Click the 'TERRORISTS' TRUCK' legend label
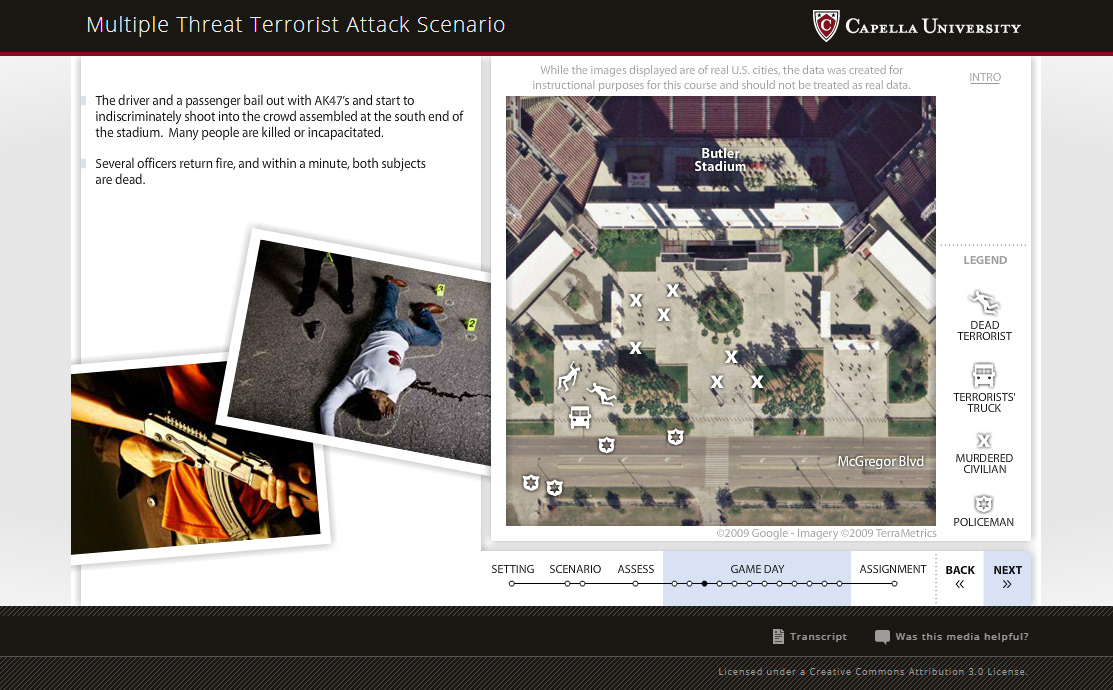The height and width of the screenshot is (690, 1113). (x=984, y=402)
